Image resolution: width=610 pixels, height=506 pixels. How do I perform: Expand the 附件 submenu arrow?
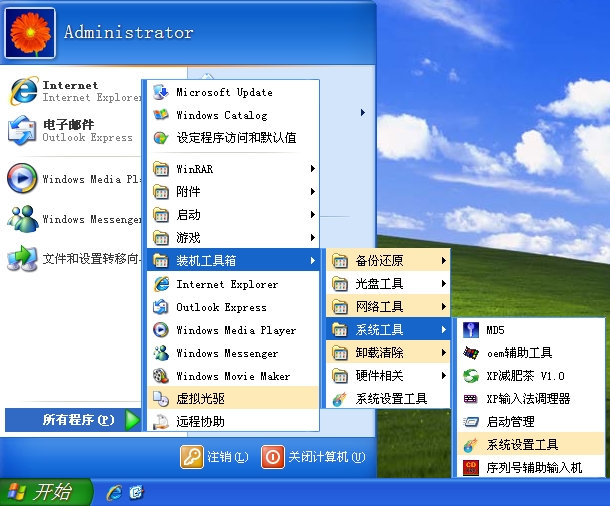point(313,192)
